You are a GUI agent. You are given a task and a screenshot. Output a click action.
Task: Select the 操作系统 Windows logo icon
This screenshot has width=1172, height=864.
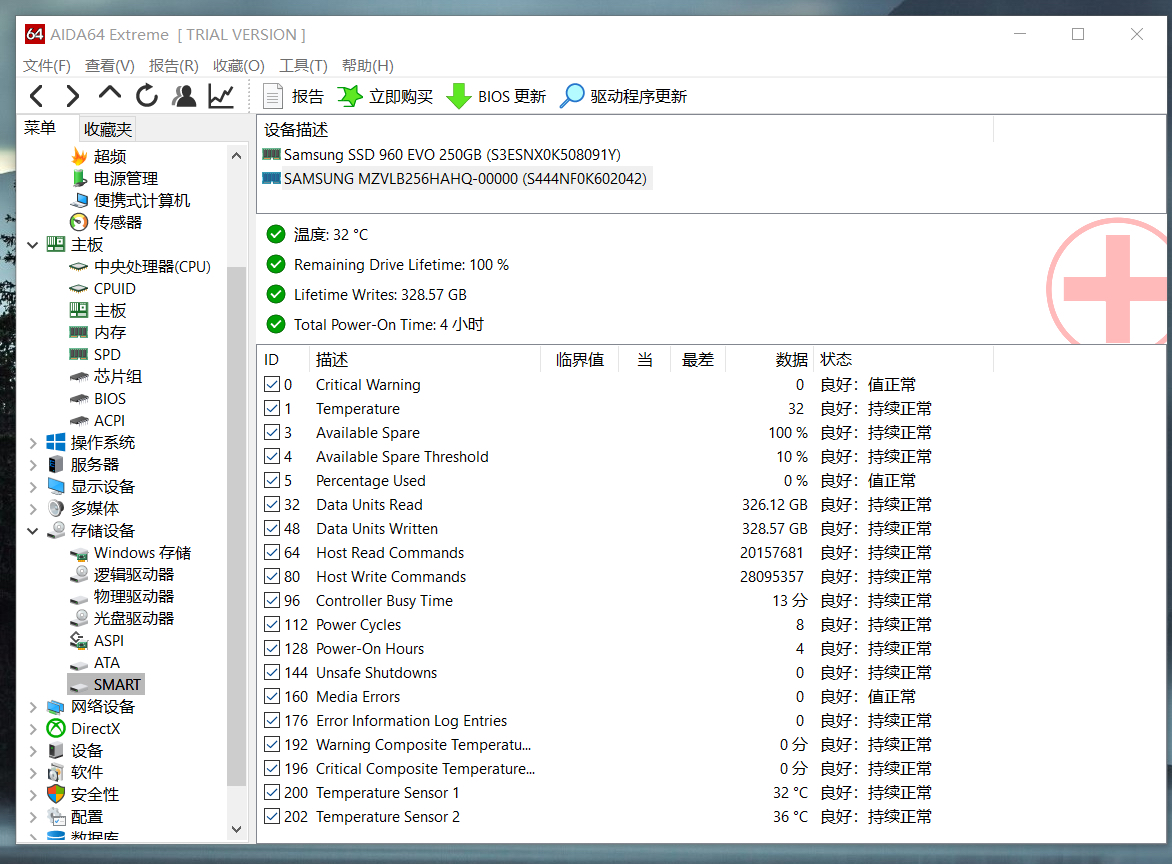56,442
